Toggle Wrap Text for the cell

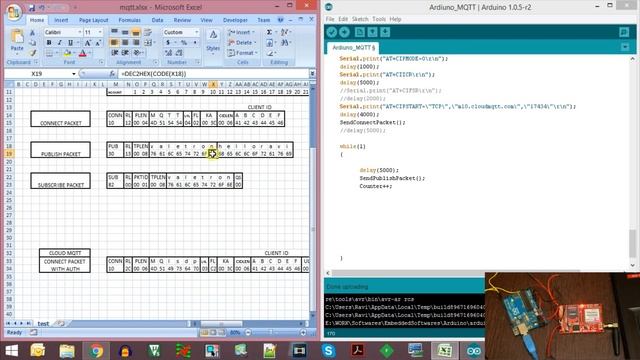(x=148, y=32)
